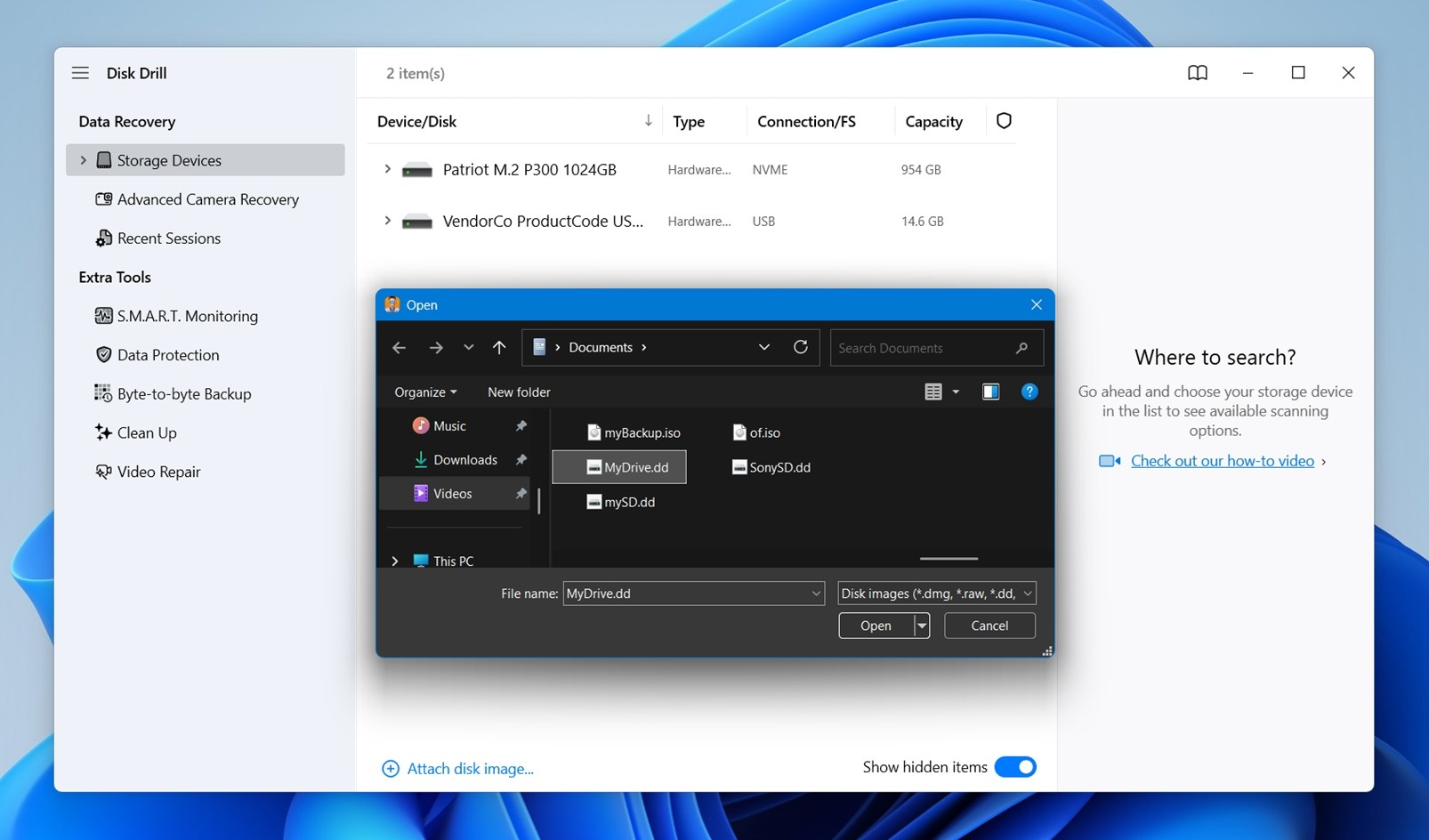The width and height of the screenshot is (1429, 840).
Task: Select Storage Devices in sidebar
Action: point(206,160)
